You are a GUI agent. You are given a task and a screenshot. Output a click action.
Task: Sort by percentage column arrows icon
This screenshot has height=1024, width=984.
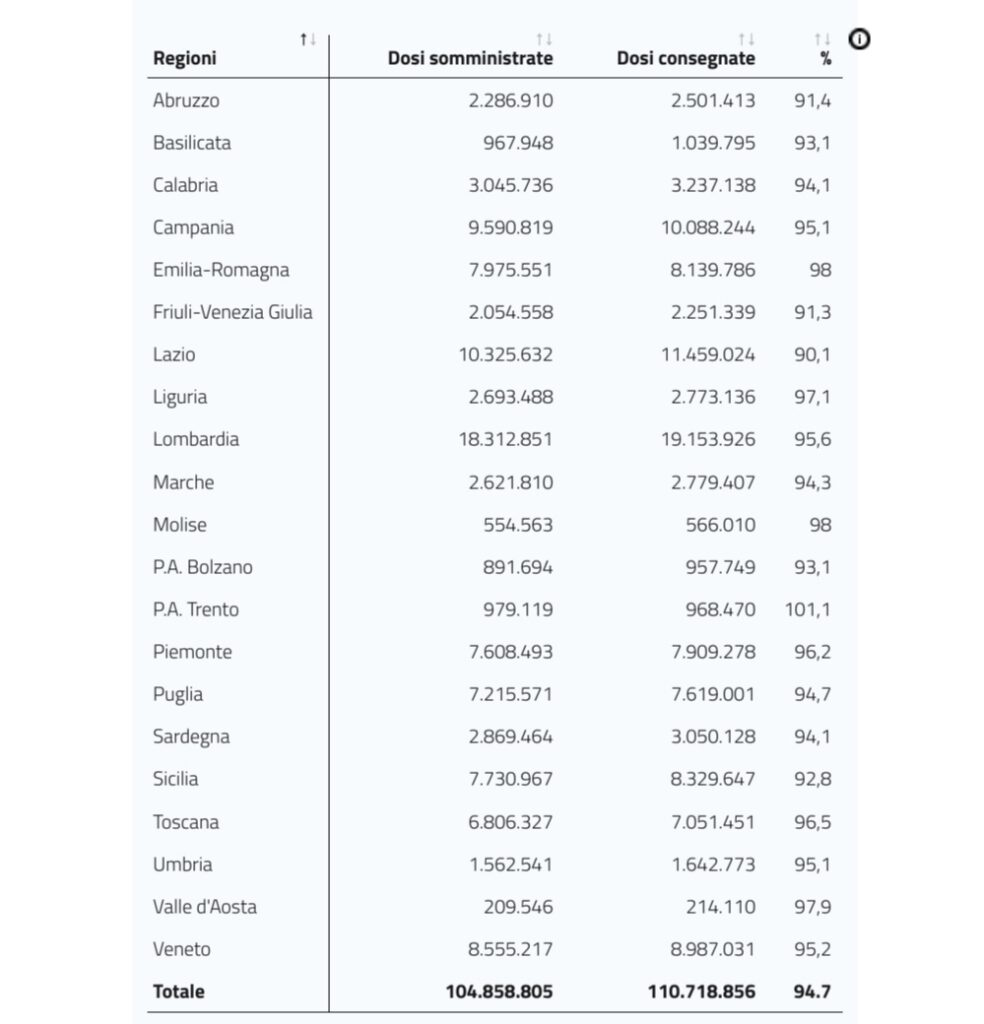click(x=823, y=40)
